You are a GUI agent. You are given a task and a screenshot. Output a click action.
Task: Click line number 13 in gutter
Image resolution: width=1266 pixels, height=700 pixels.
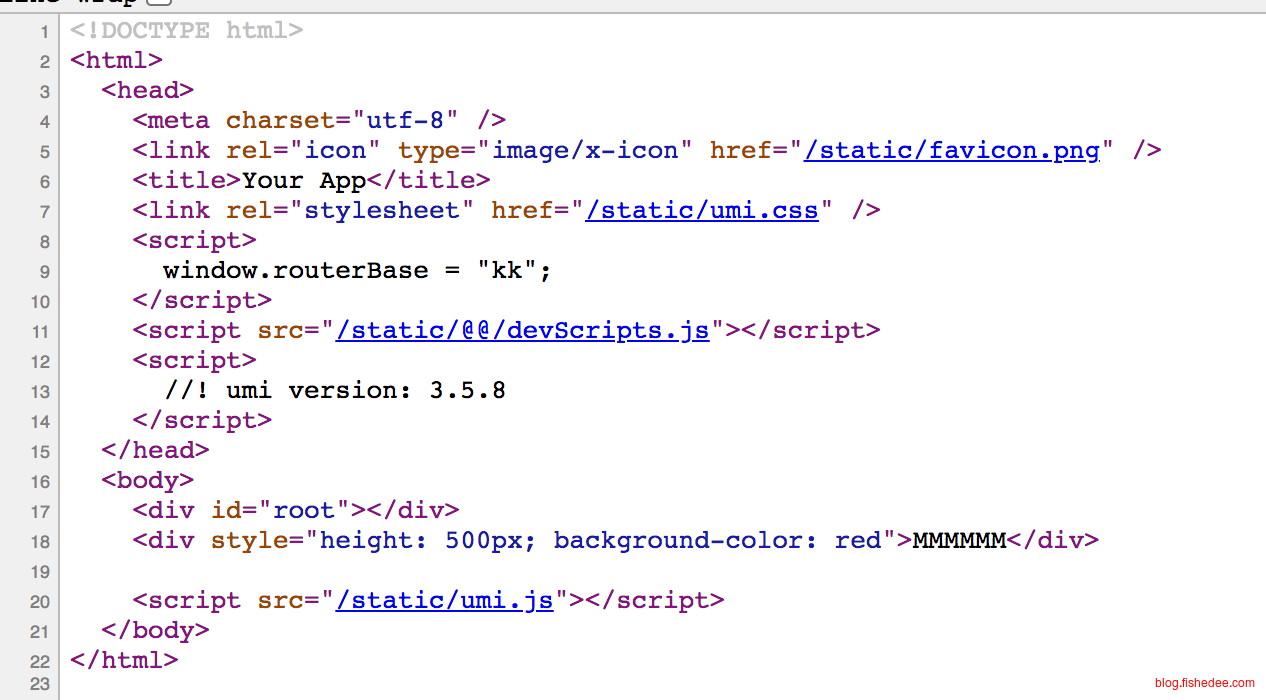tap(40, 392)
